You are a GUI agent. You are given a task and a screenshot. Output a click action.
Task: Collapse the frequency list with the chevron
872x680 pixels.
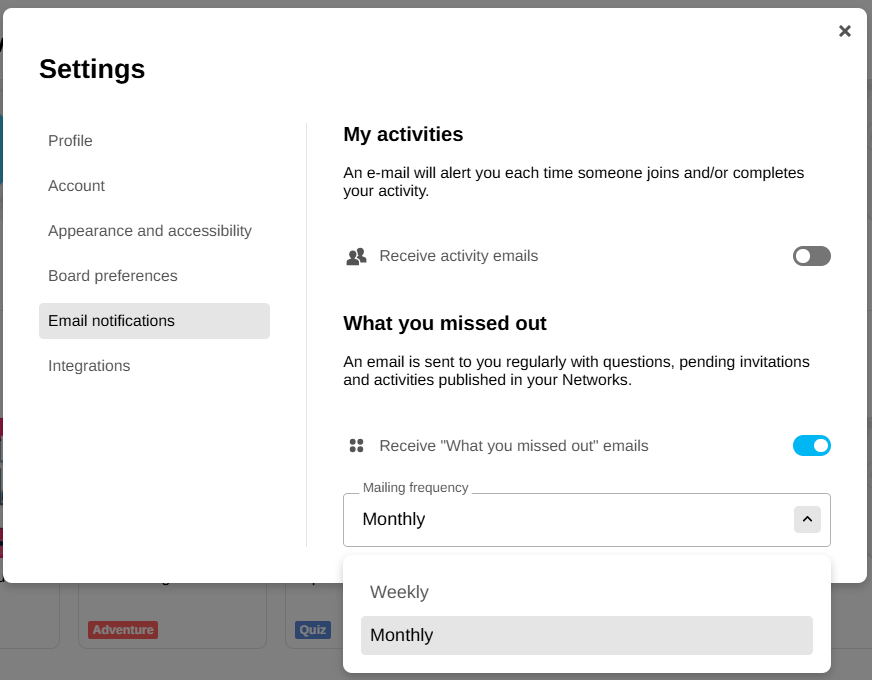click(807, 519)
